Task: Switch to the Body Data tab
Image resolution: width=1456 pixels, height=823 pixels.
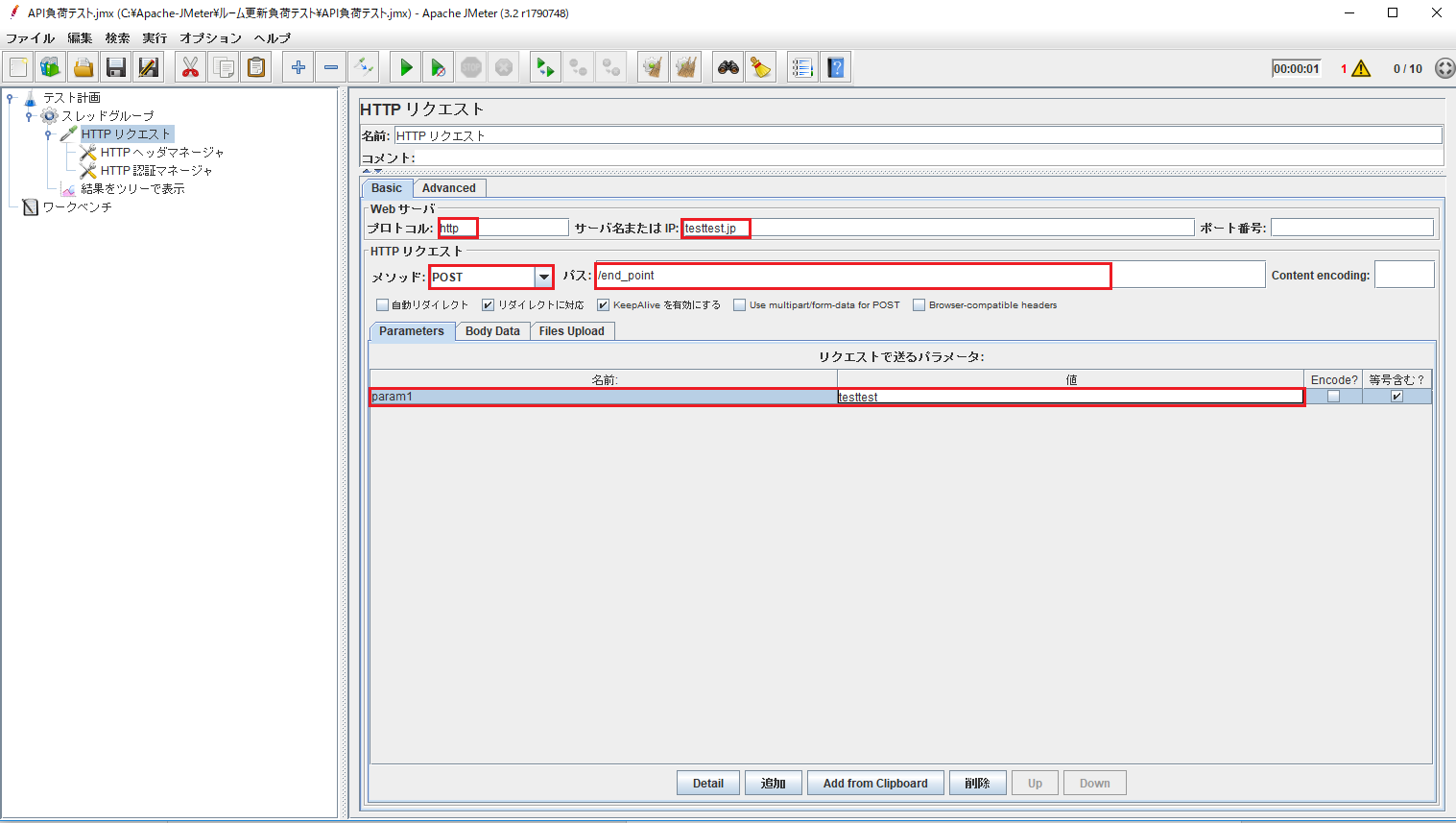Action: pyautogui.click(x=492, y=330)
